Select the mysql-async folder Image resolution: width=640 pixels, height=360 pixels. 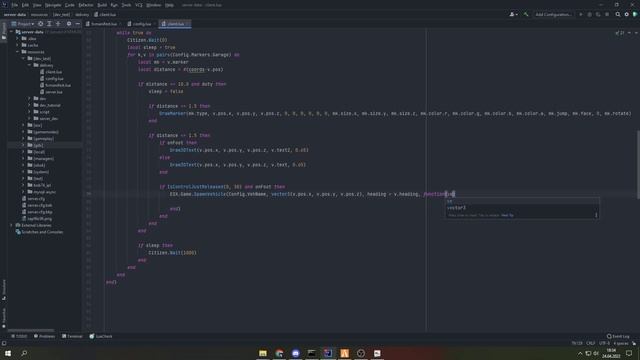point(42,191)
